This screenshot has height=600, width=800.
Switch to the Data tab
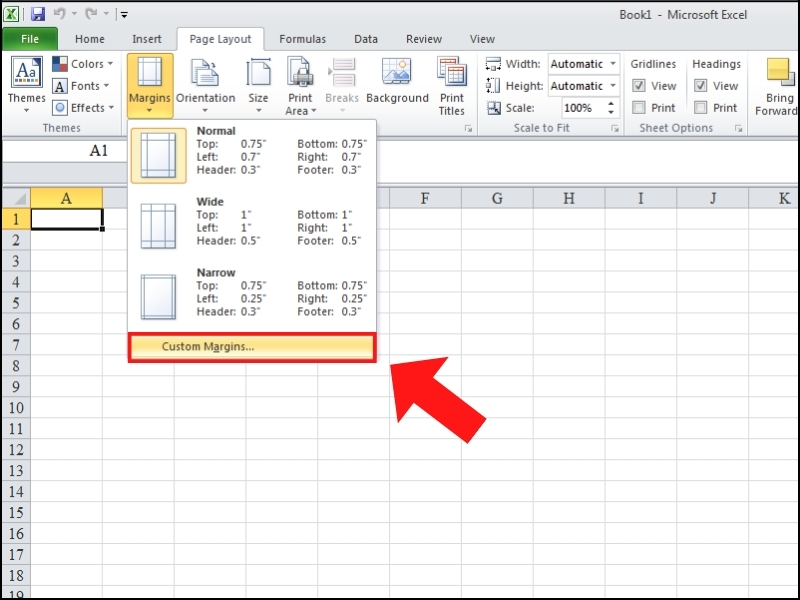(x=366, y=39)
